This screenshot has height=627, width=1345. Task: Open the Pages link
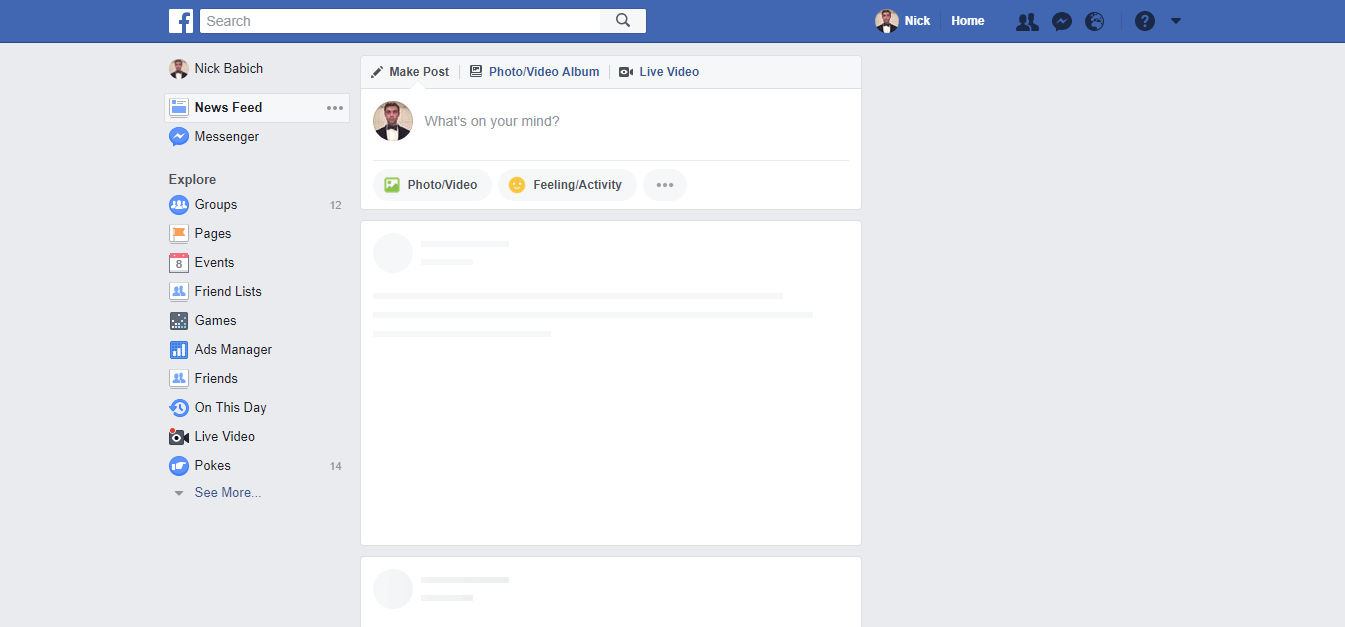coord(213,234)
